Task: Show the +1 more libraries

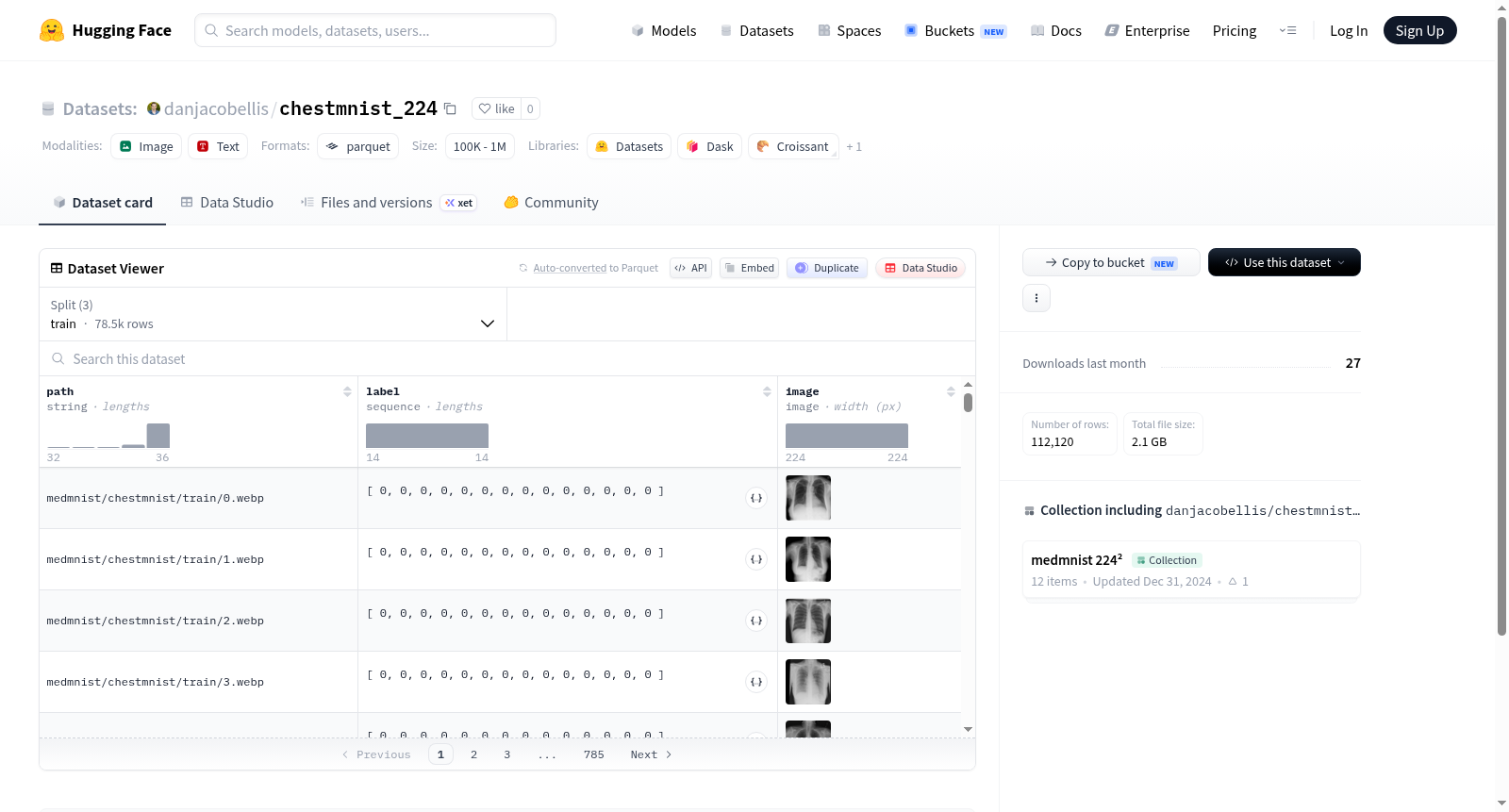Action: pos(854,146)
